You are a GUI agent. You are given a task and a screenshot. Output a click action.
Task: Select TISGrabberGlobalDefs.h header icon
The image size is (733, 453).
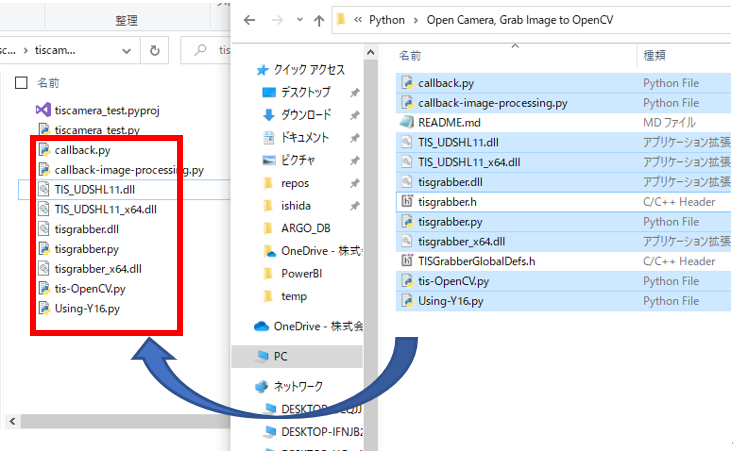(407, 261)
